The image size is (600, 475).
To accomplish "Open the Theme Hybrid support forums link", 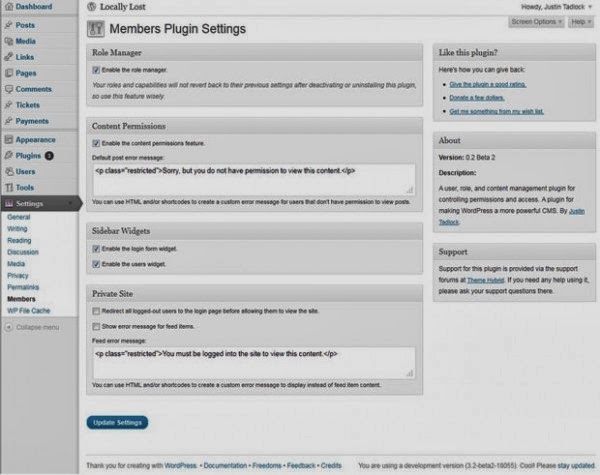I will point(486,280).
